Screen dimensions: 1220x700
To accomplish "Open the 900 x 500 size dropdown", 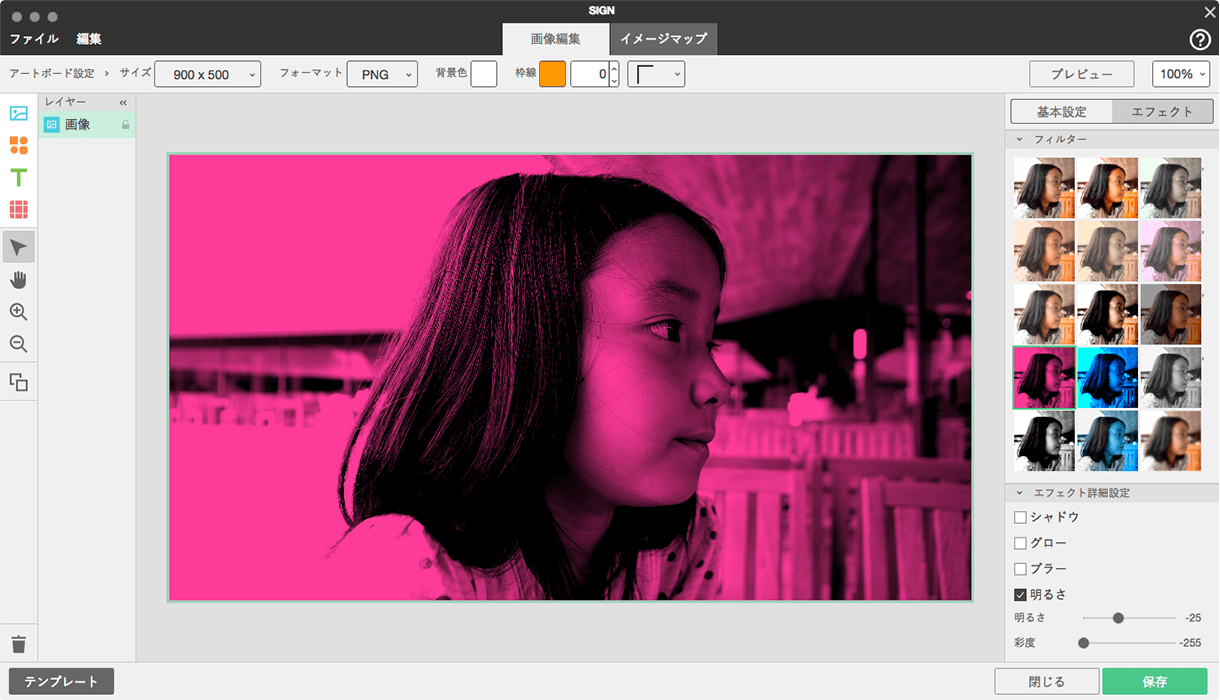I will pos(207,74).
